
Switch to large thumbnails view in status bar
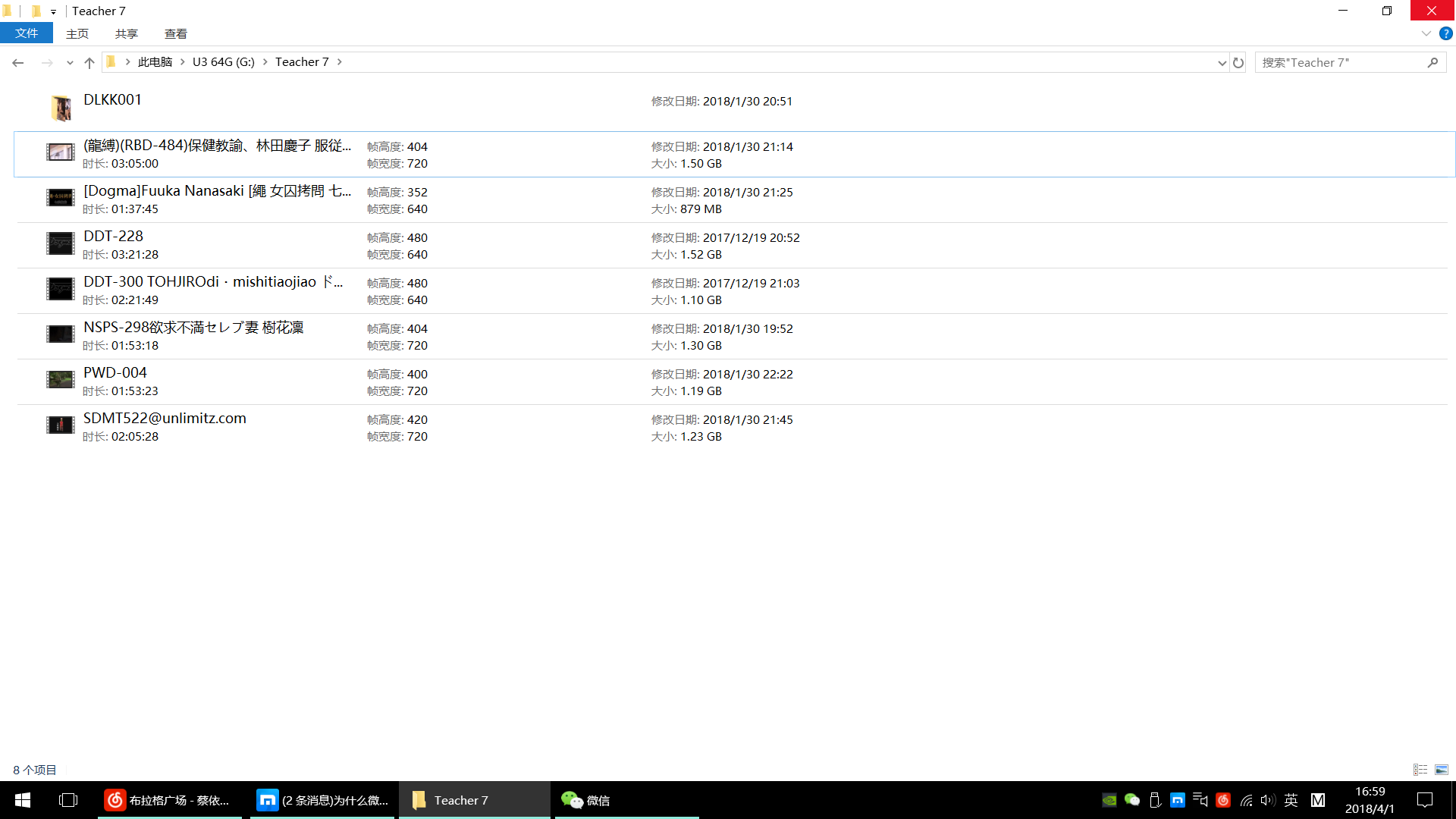1442,770
